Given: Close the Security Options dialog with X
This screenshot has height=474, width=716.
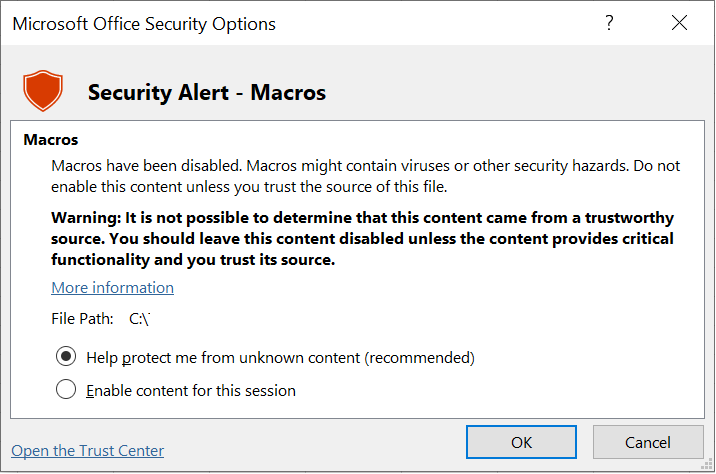Looking at the screenshot, I should click(679, 22).
